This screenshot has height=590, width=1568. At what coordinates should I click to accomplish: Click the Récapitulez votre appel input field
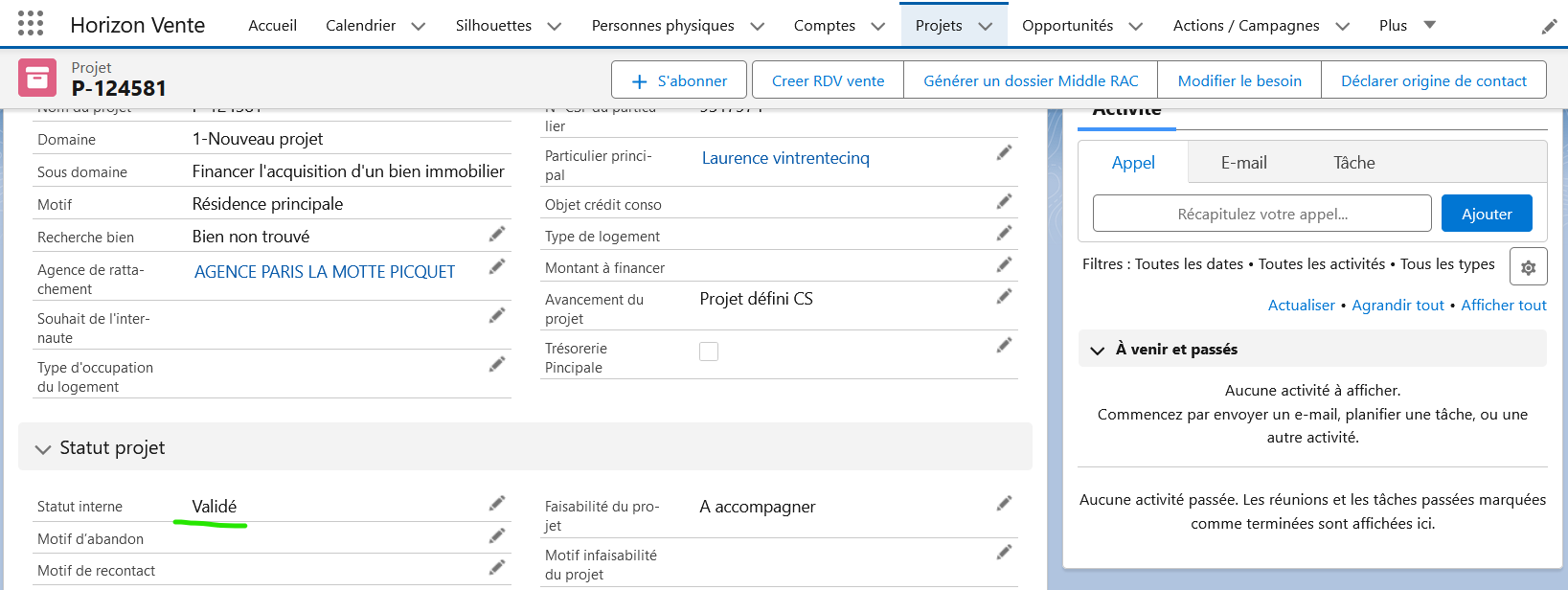click(x=1261, y=214)
